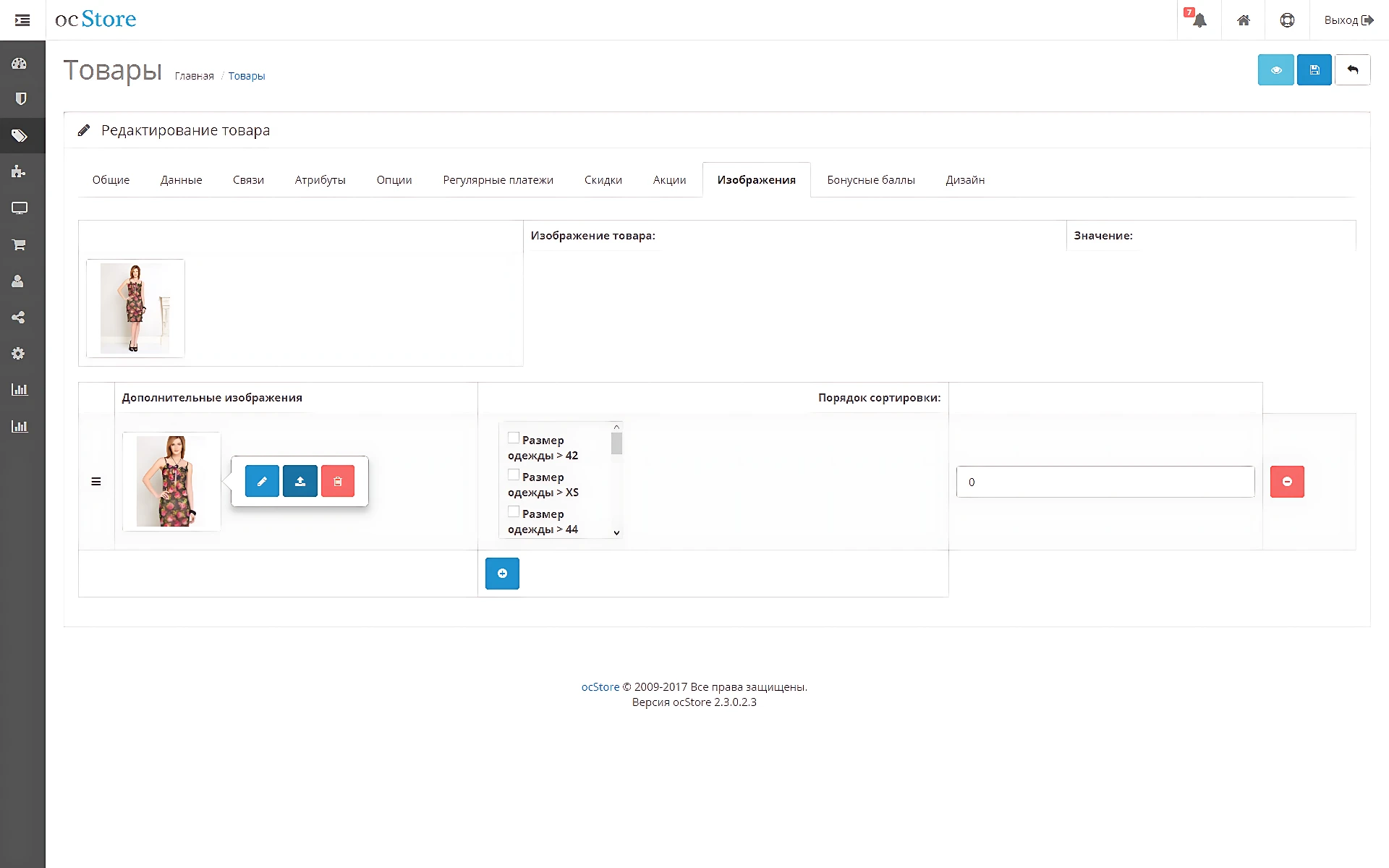Click the eye preview button

click(1275, 70)
